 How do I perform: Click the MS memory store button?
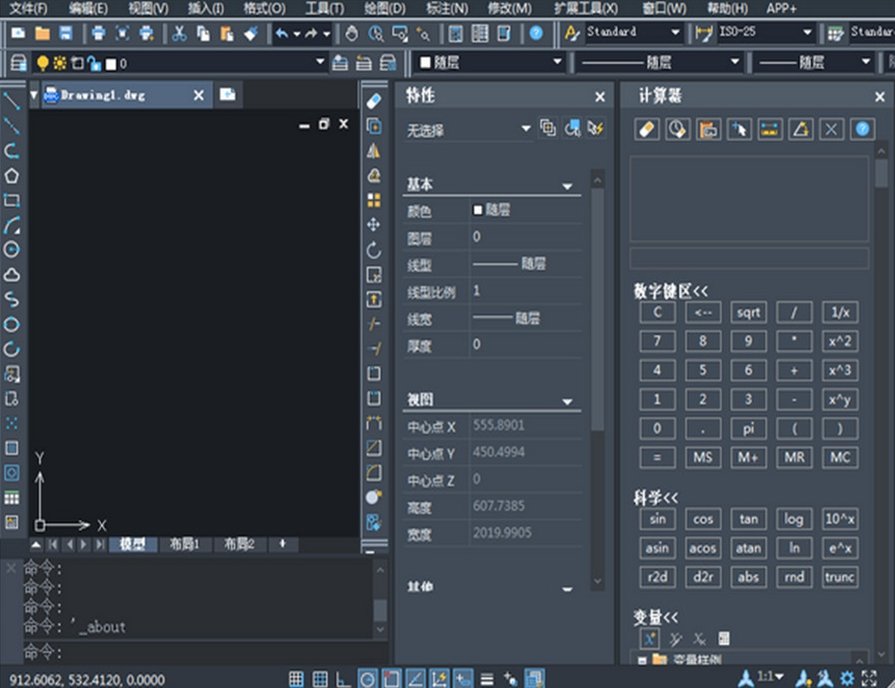tap(703, 457)
